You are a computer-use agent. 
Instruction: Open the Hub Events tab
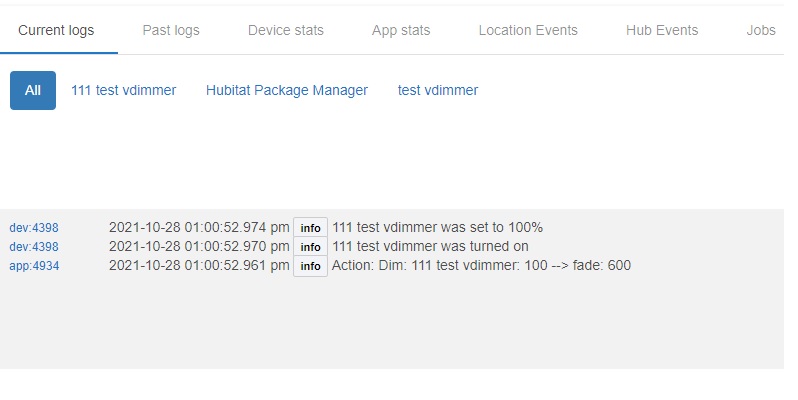(662, 31)
